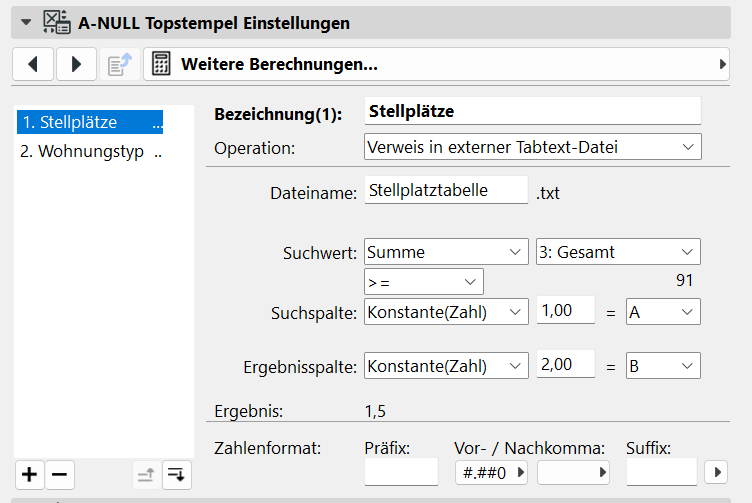Click the previous page arrow button

click(x=33, y=65)
